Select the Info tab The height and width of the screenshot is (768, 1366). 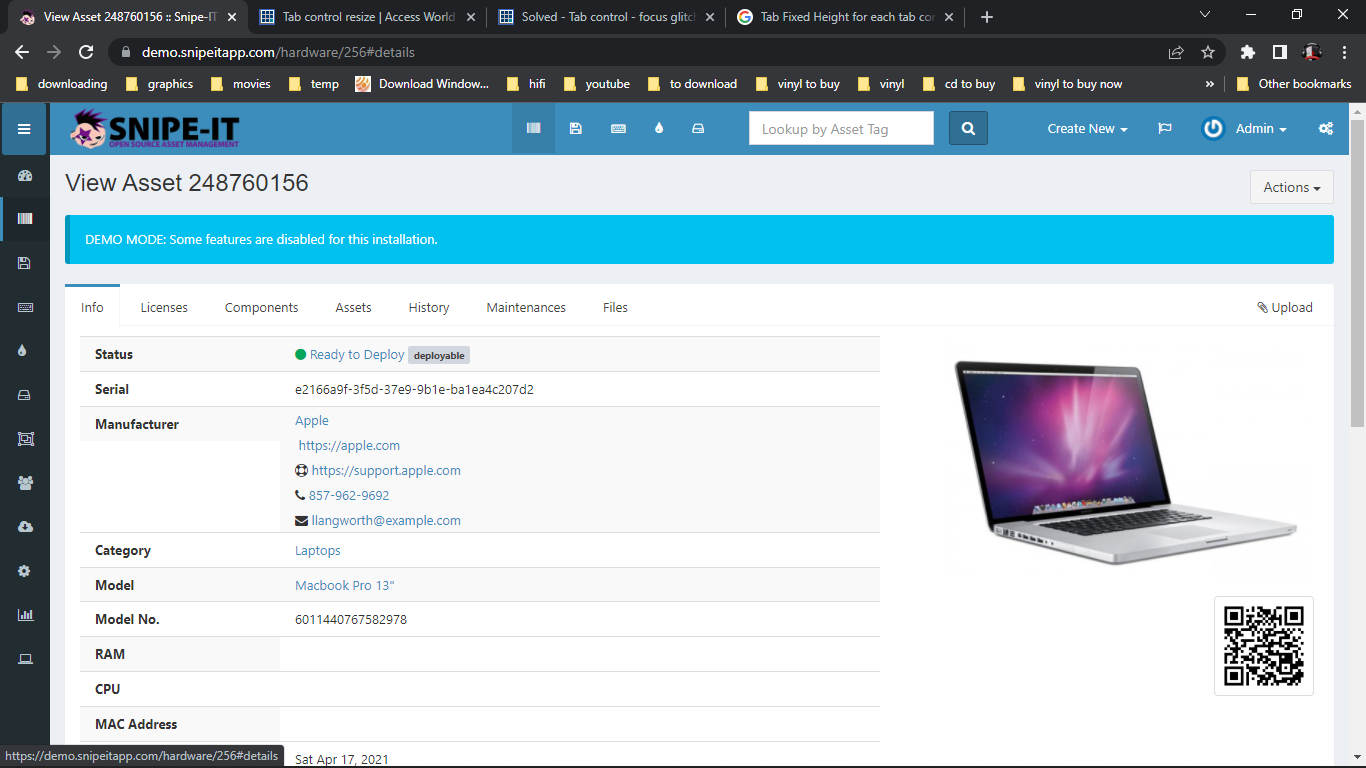click(92, 306)
